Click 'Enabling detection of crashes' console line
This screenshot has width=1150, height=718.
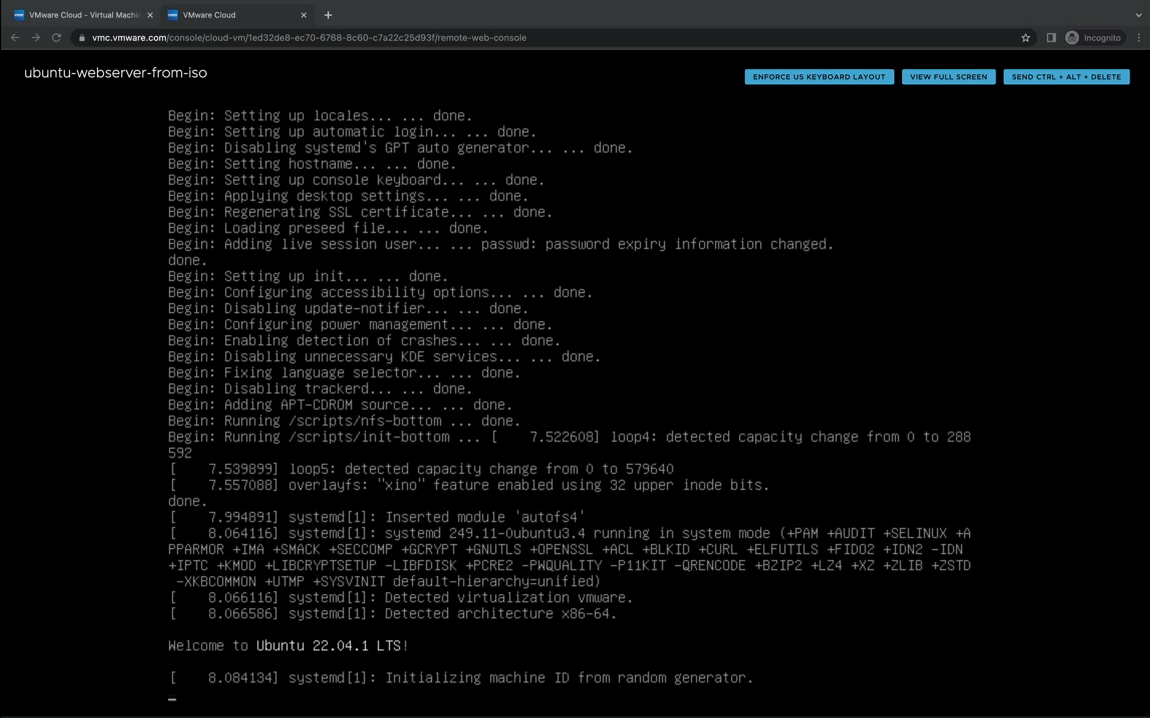point(365,341)
